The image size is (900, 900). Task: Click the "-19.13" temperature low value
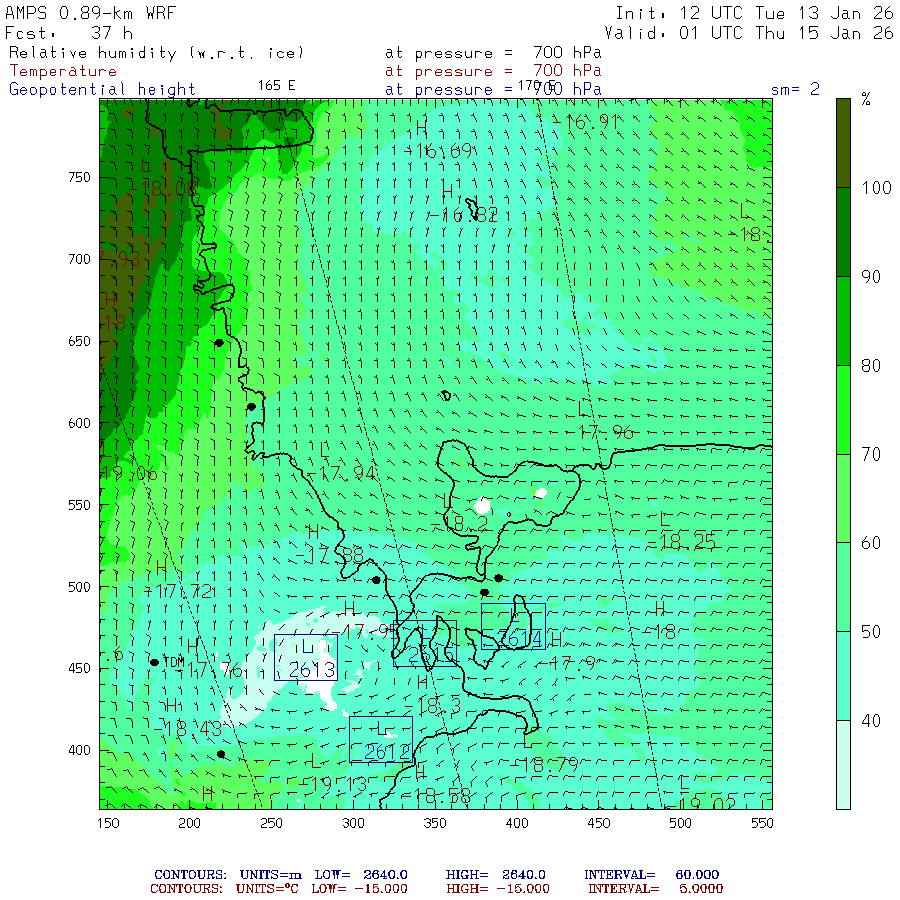point(333,785)
